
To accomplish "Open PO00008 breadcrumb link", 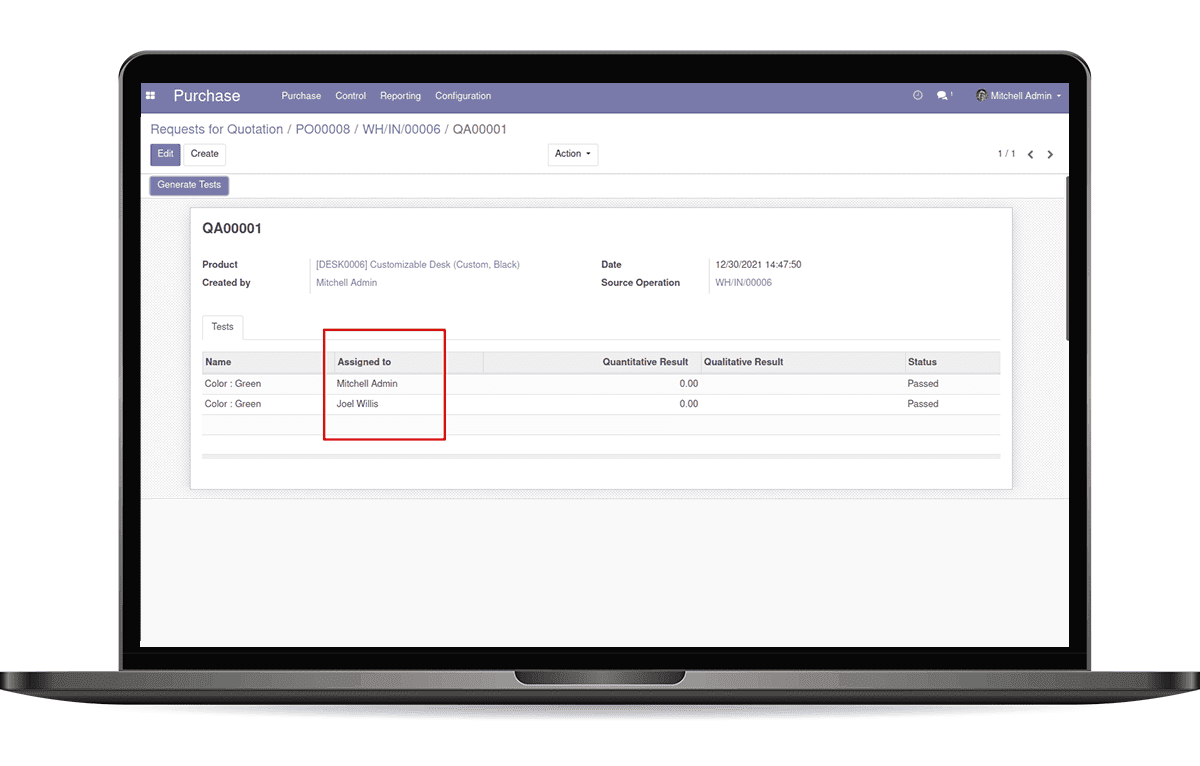I will pyautogui.click(x=323, y=129).
